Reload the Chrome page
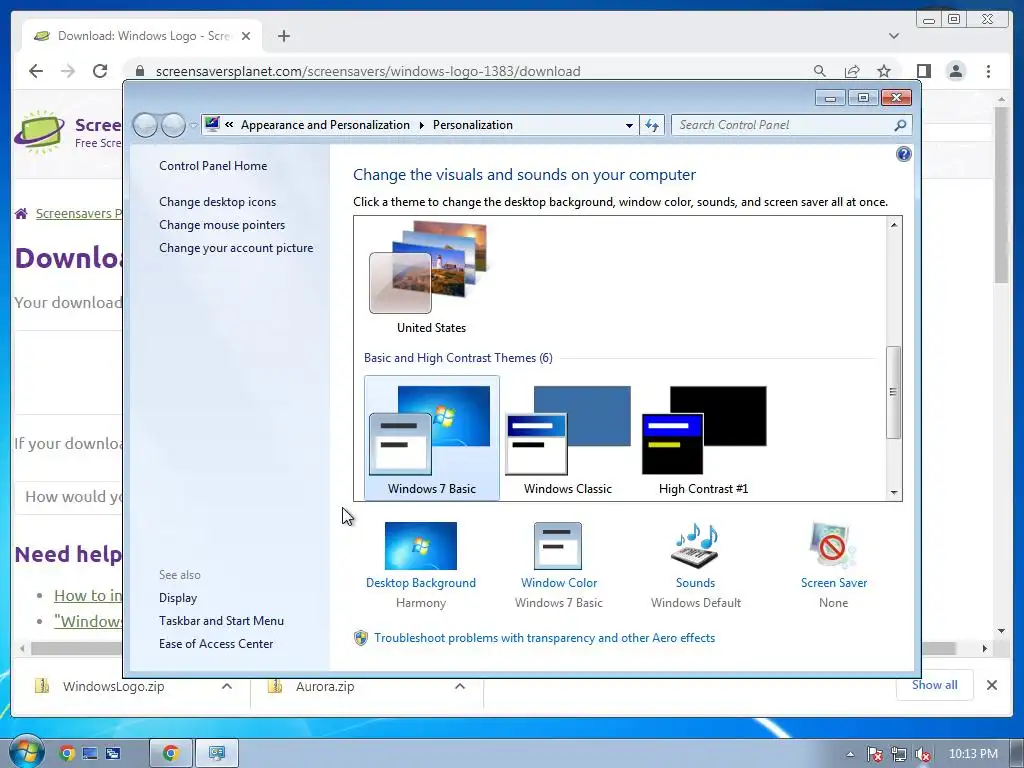 pyautogui.click(x=100, y=71)
